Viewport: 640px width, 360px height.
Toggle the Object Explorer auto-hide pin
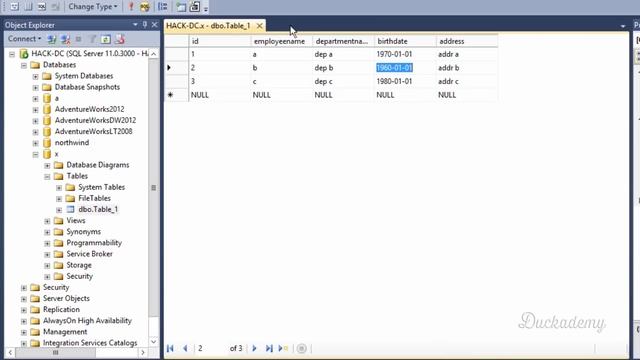point(144,25)
